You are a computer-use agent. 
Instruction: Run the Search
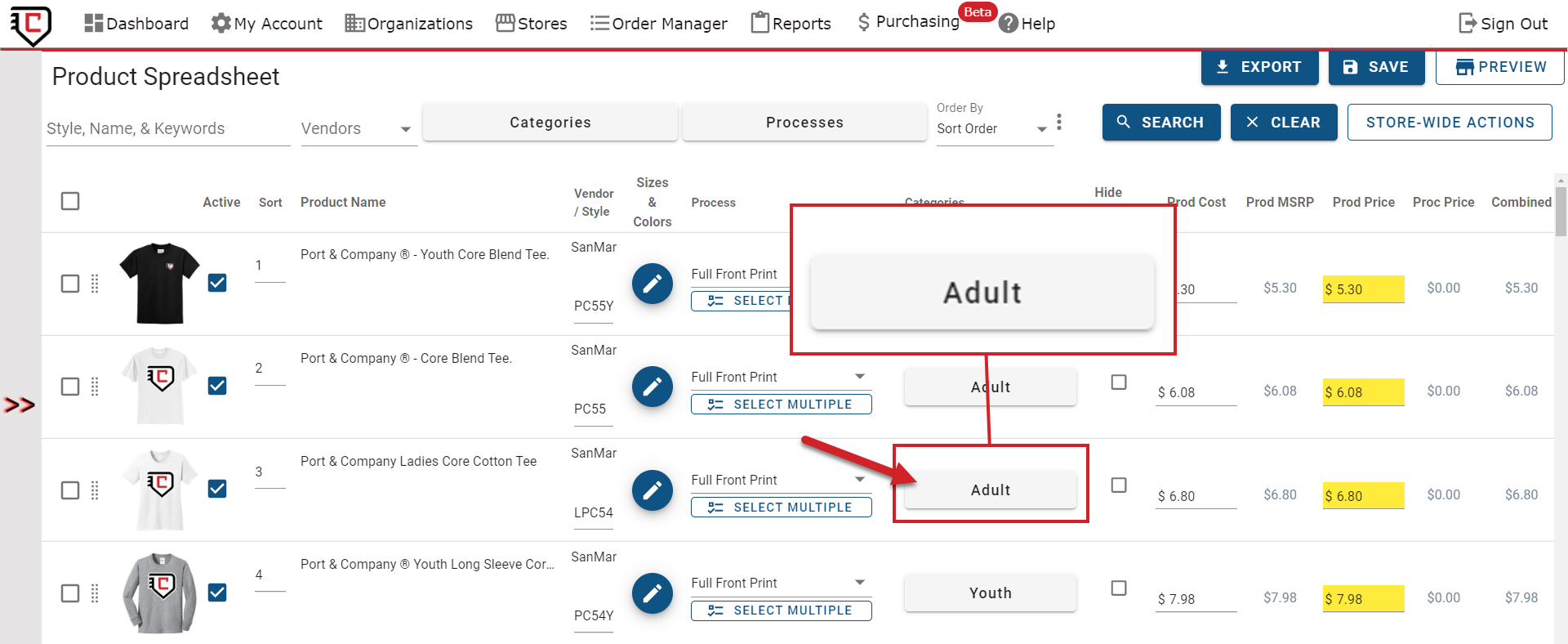point(1161,123)
